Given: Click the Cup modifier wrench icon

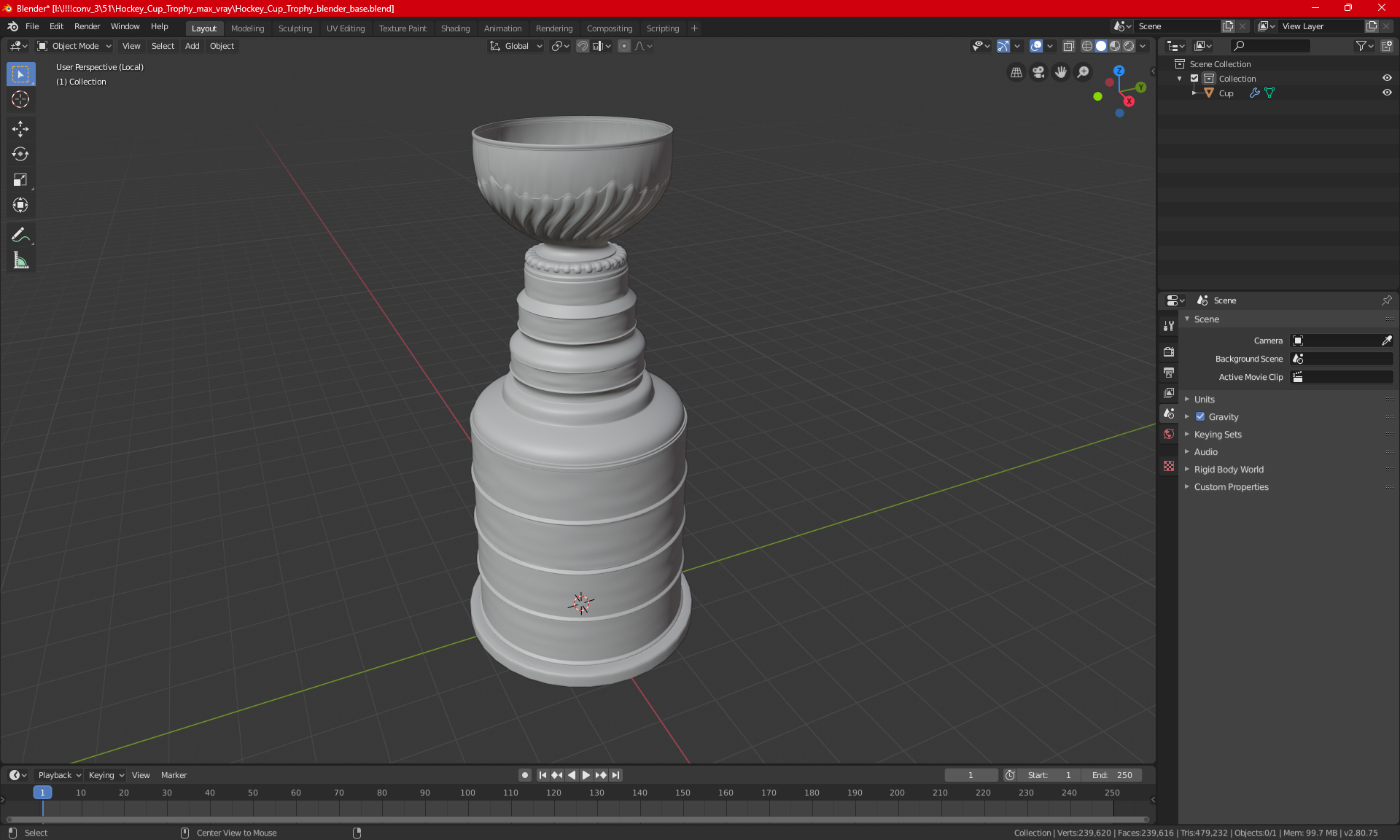Looking at the screenshot, I should [x=1254, y=93].
